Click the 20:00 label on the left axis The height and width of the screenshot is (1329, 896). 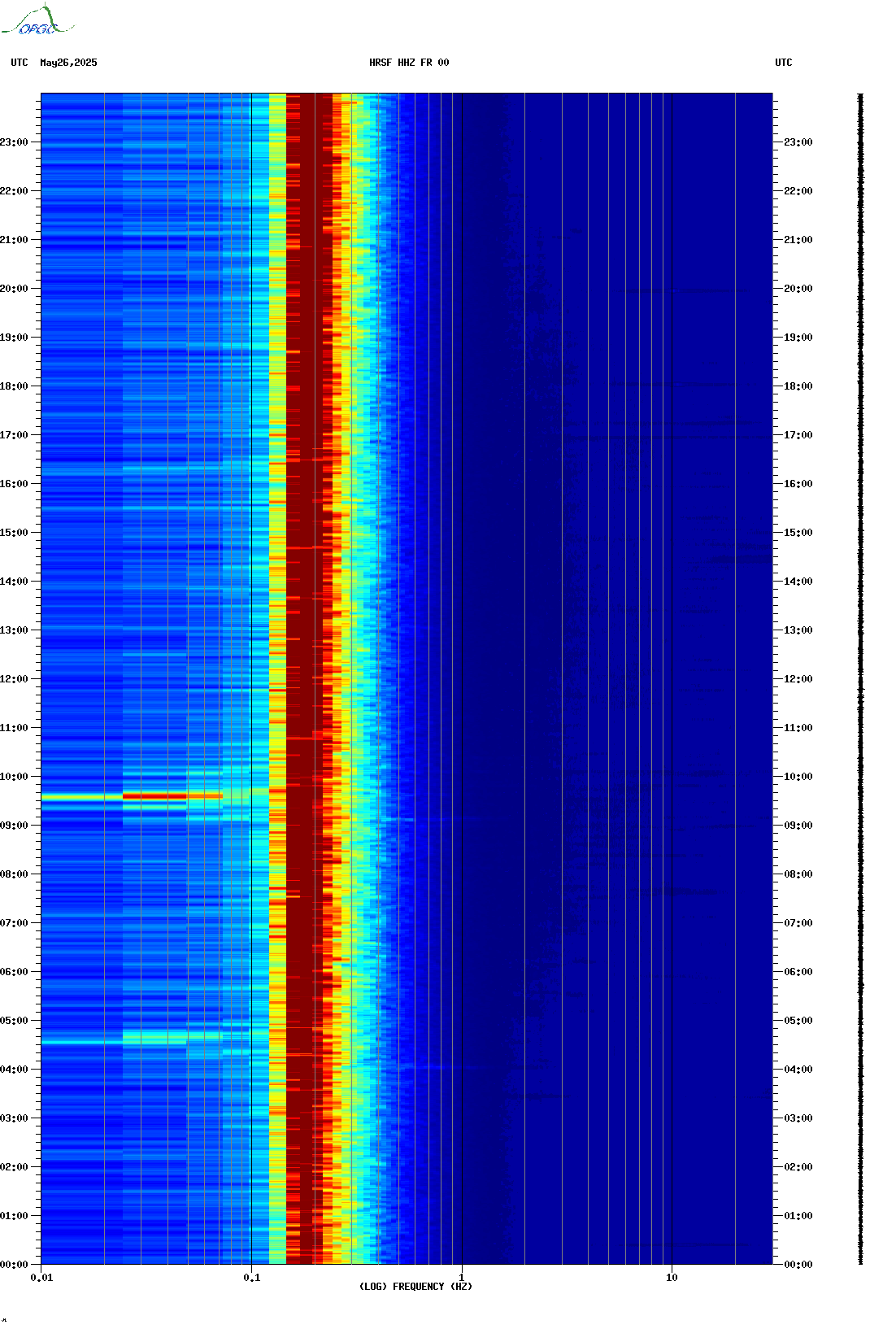[x=15, y=289]
